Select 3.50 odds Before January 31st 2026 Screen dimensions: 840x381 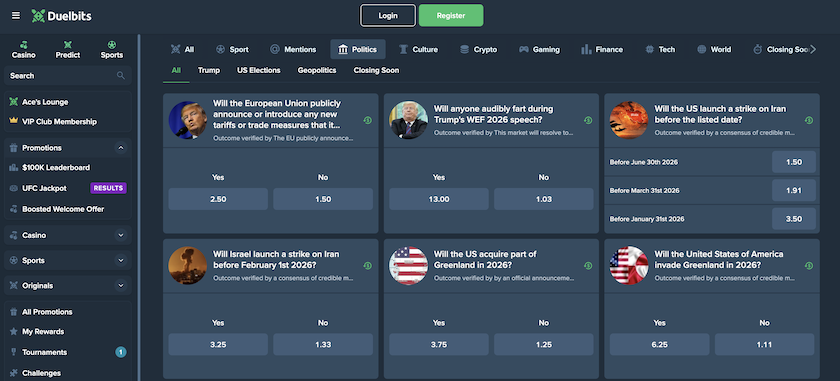794,219
